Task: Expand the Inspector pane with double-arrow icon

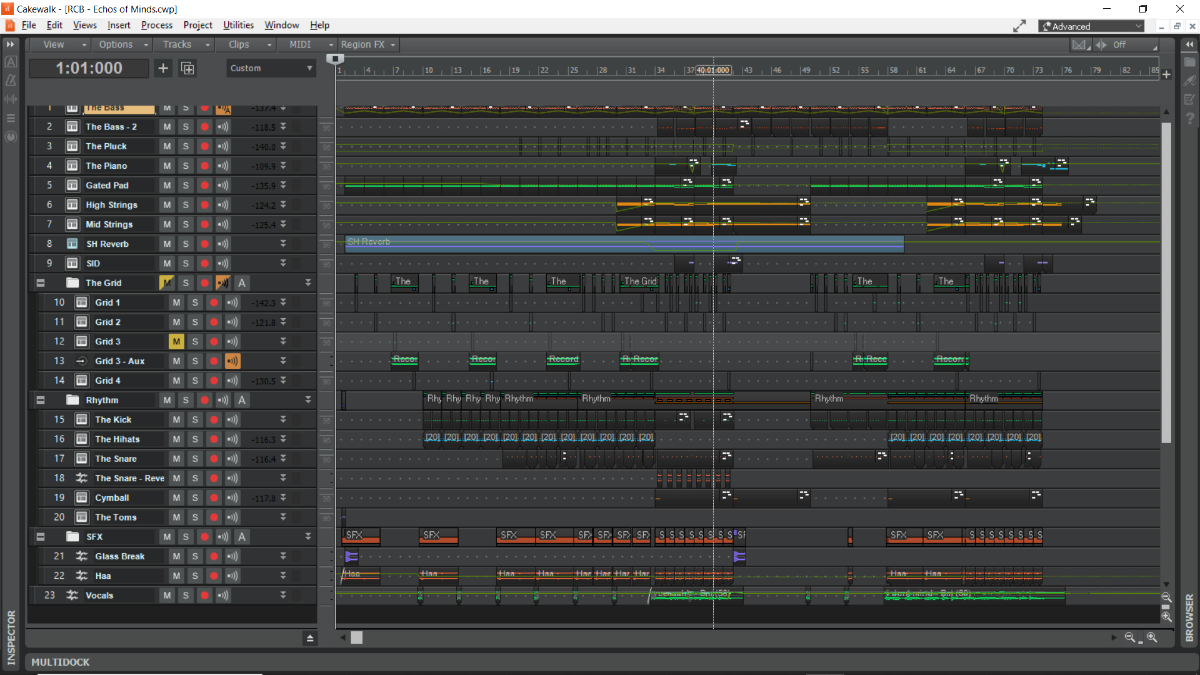Action: pos(11,45)
